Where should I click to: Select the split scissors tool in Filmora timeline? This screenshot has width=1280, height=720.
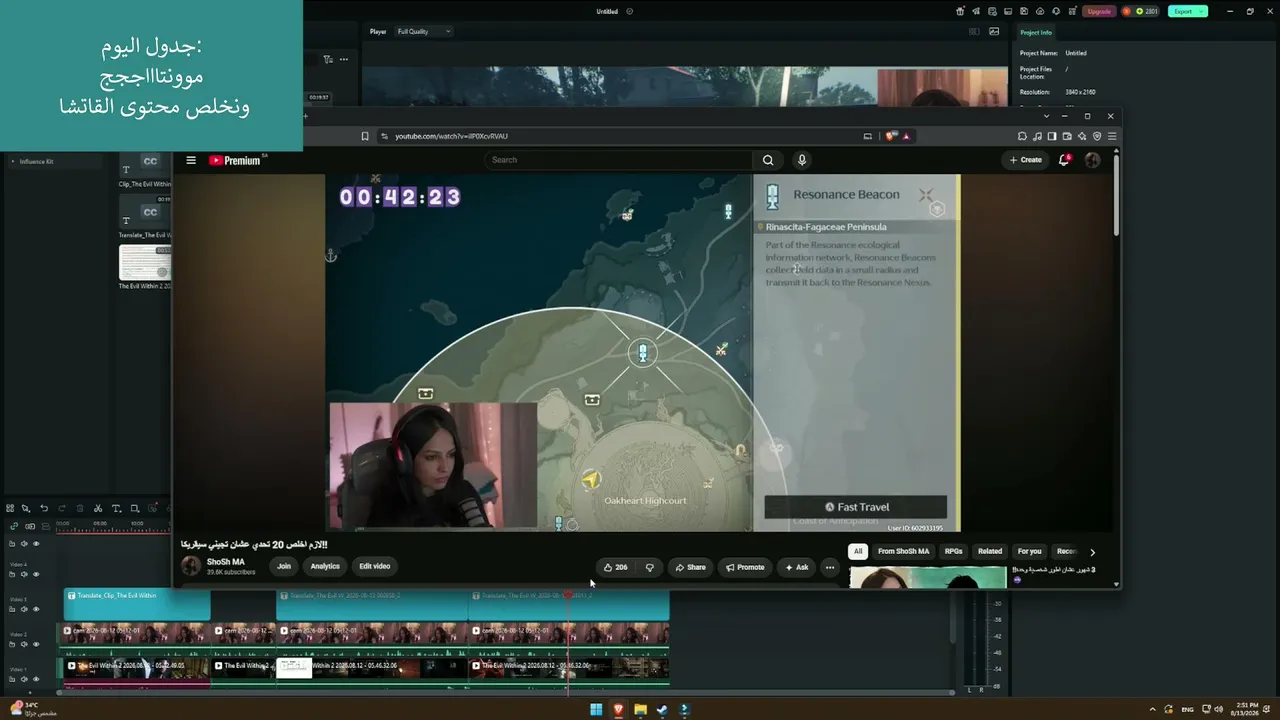point(97,508)
